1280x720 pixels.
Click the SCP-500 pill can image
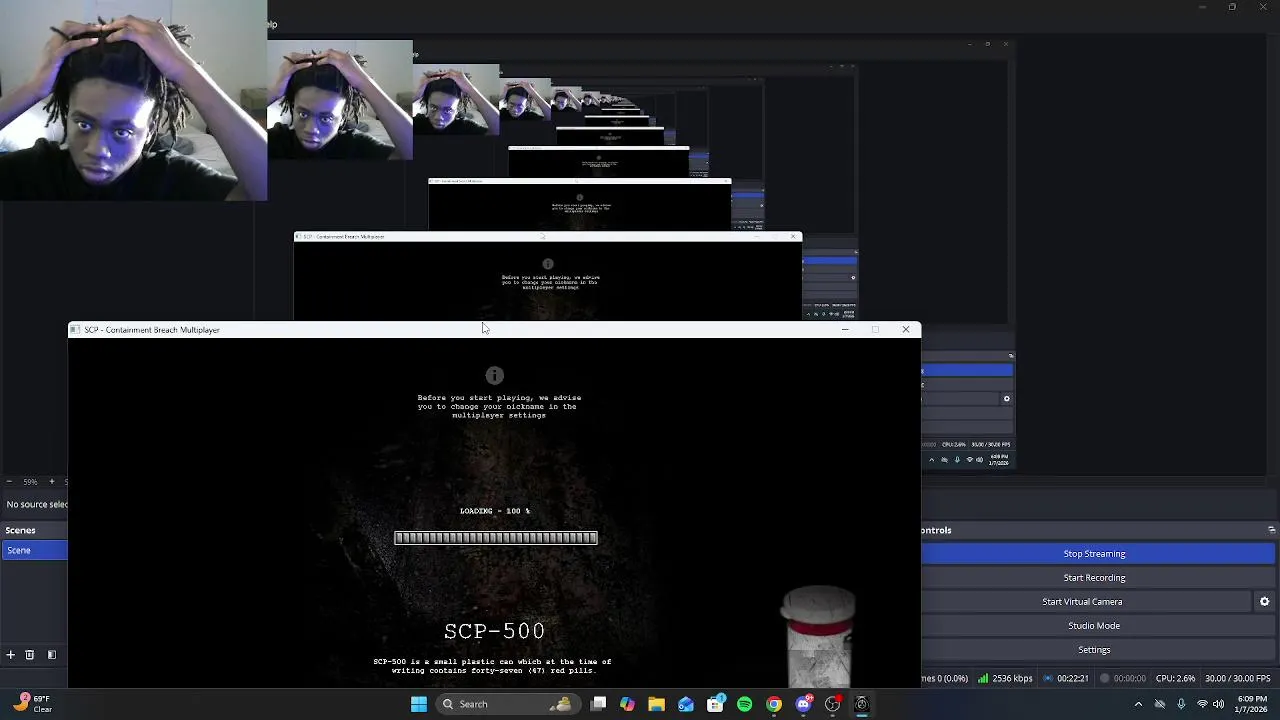tap(818, 636)
